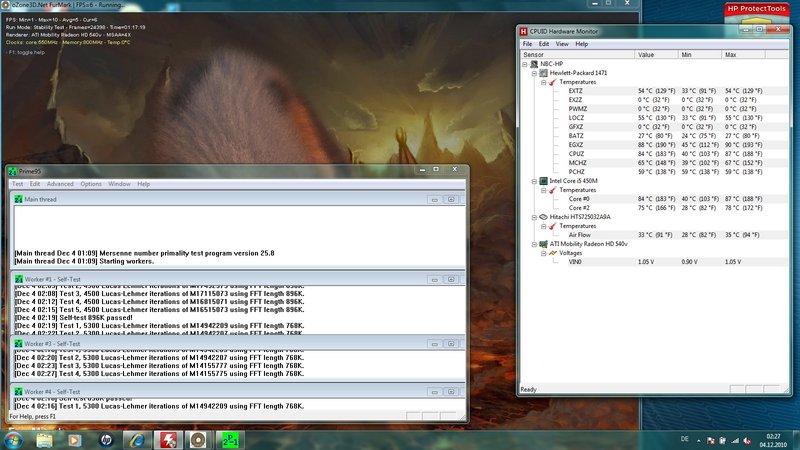Maximize the Worker #3 Self-Test window
Viewport: 800px width, 450px height.
[x=451, y=344]
